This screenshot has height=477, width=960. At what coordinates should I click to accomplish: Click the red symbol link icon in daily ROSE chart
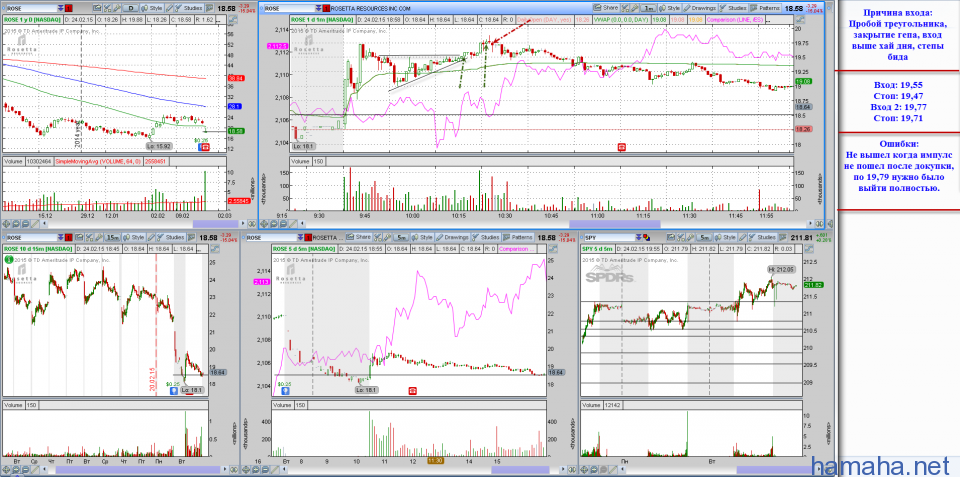69,8
